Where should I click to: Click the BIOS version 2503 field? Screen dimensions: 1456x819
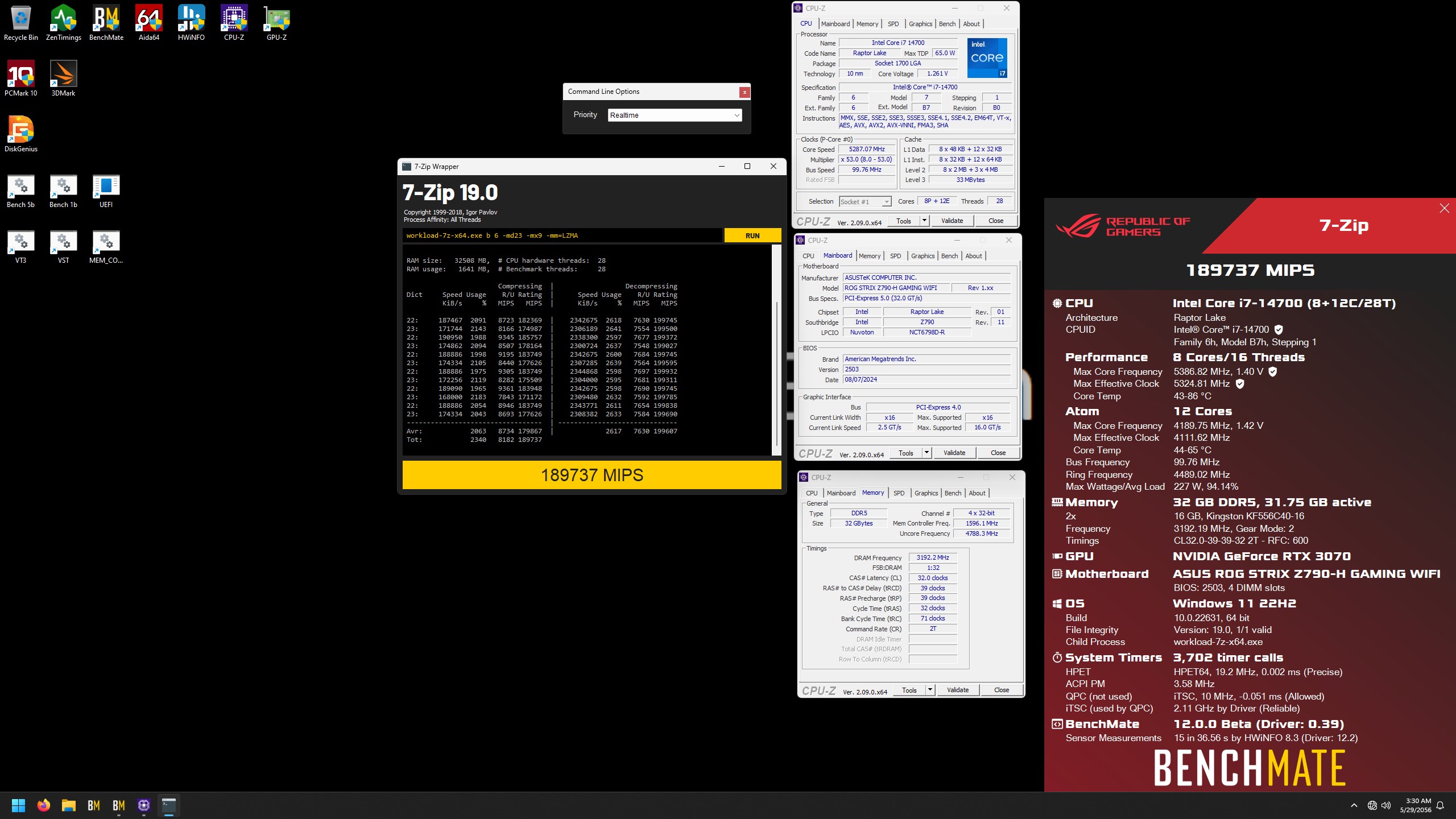pos(927,369)
